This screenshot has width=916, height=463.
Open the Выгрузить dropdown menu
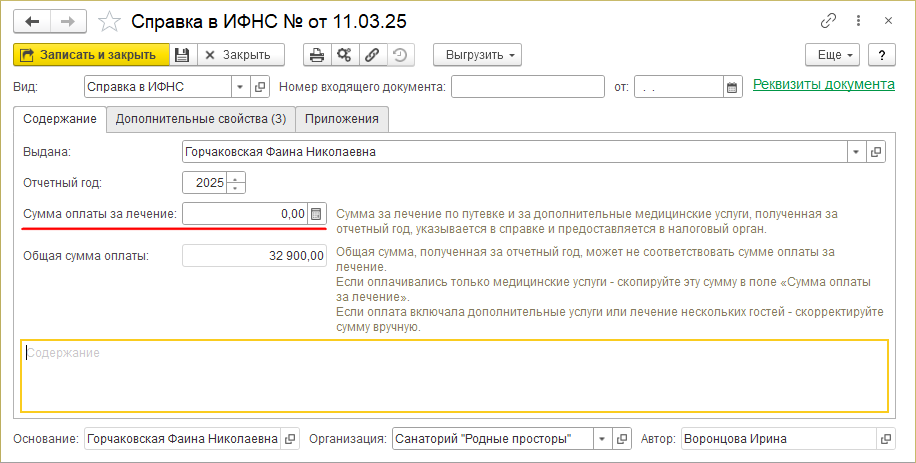[477, 55]
